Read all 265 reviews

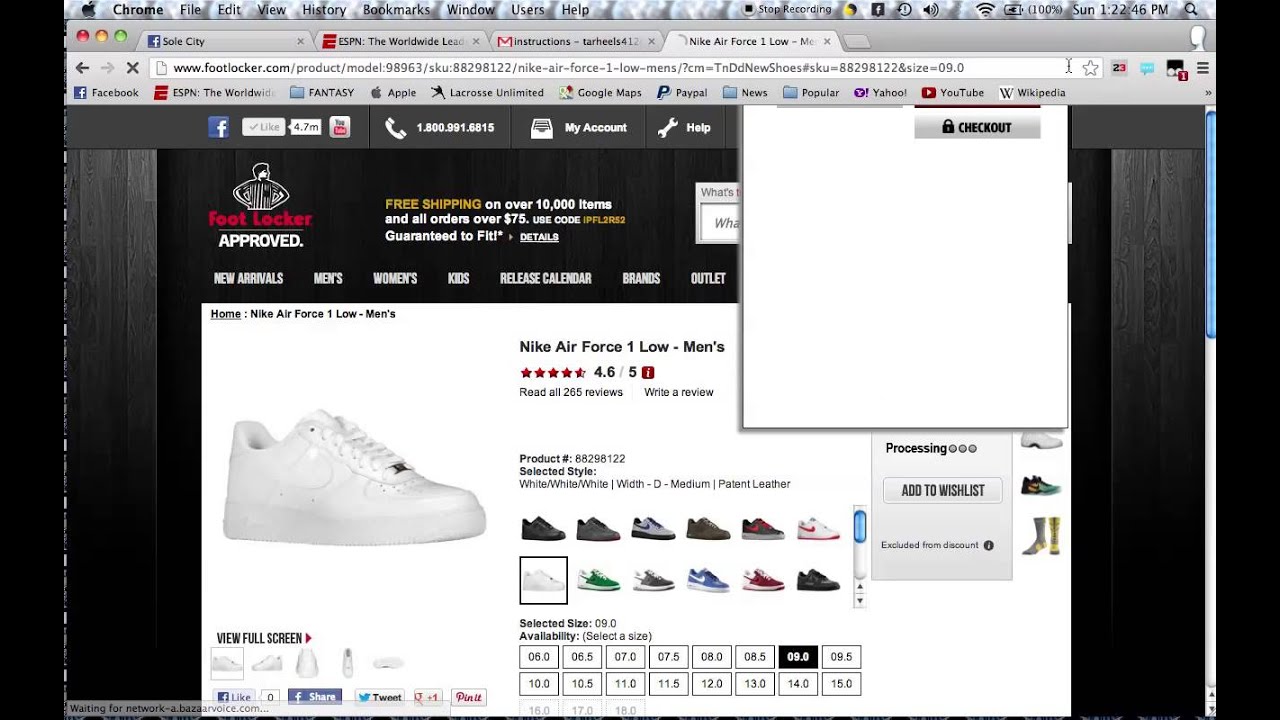click(571, 392)
